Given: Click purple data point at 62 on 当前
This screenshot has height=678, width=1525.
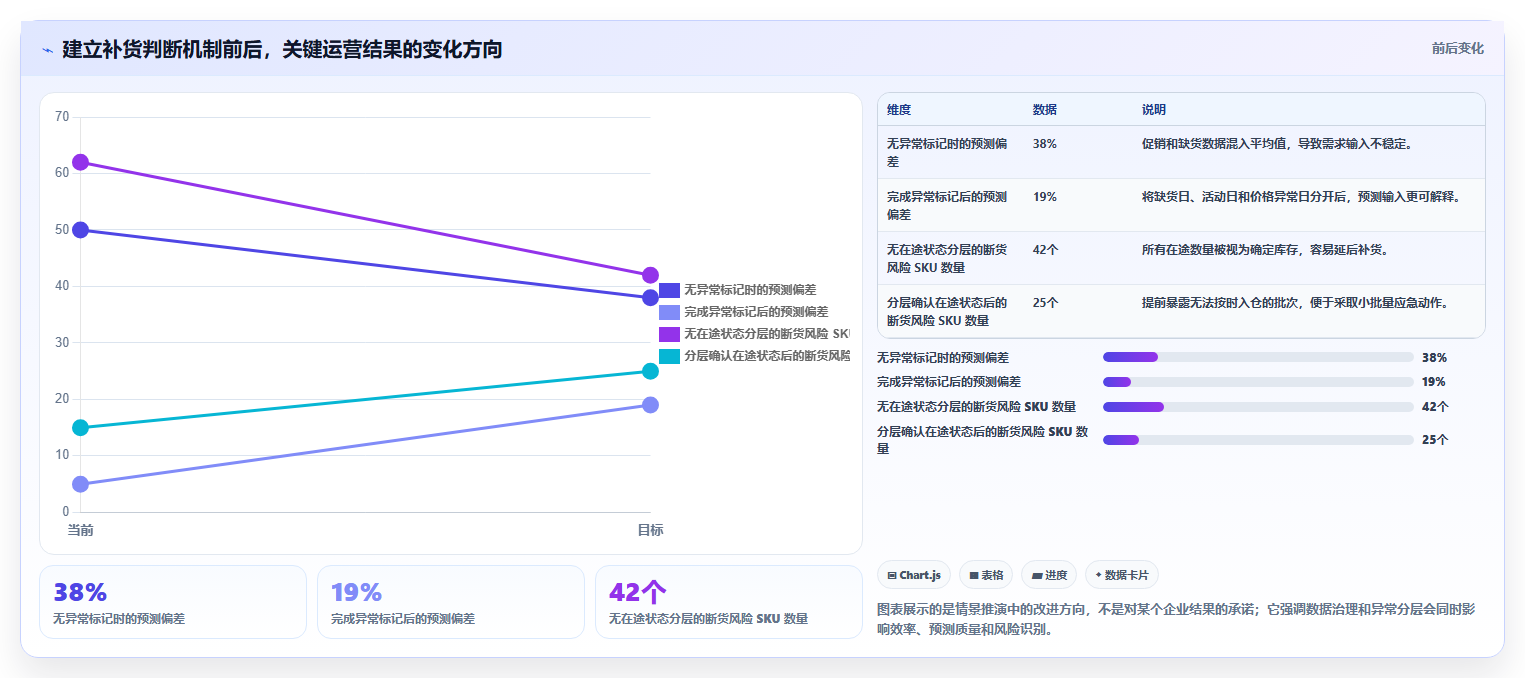Looking at the screenshot, I should click(x=81, y=162).
